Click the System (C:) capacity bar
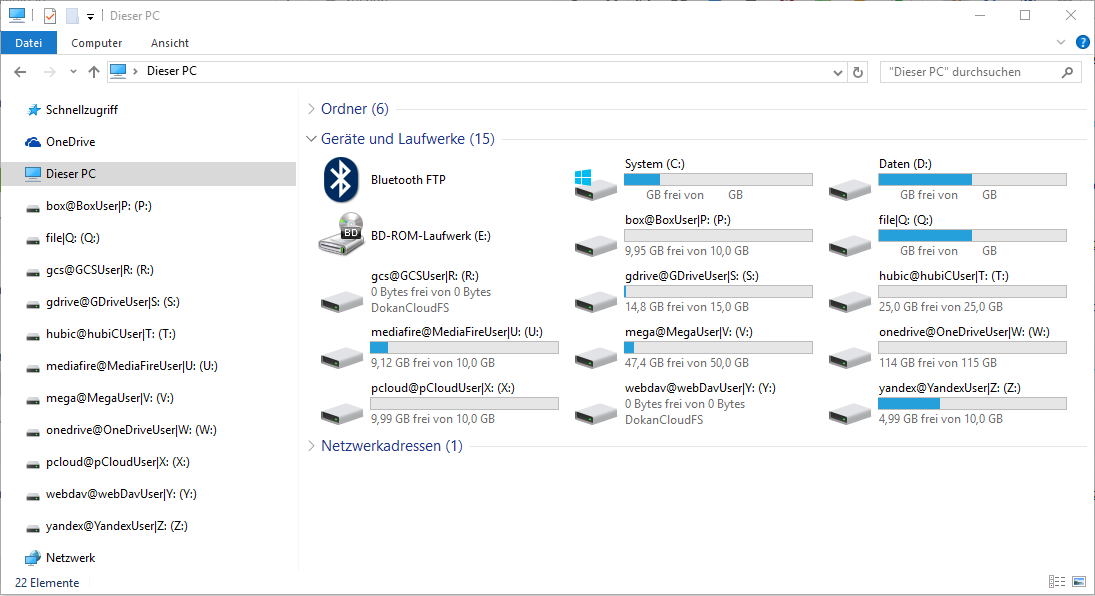Viewport: 1095px width, 596px height. [719, 180]
